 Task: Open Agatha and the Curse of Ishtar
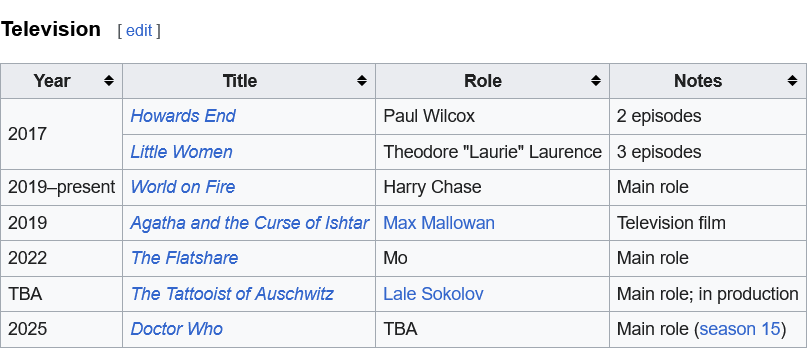click(250, 223)
